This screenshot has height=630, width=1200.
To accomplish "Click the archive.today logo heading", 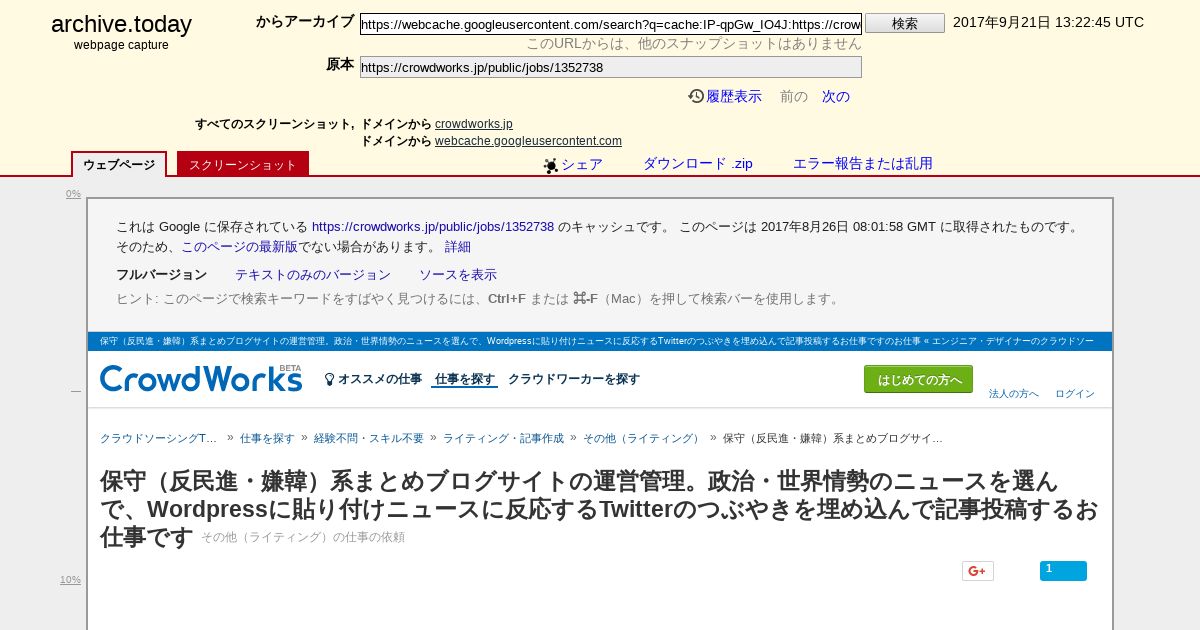I will (x=121, y=25).
